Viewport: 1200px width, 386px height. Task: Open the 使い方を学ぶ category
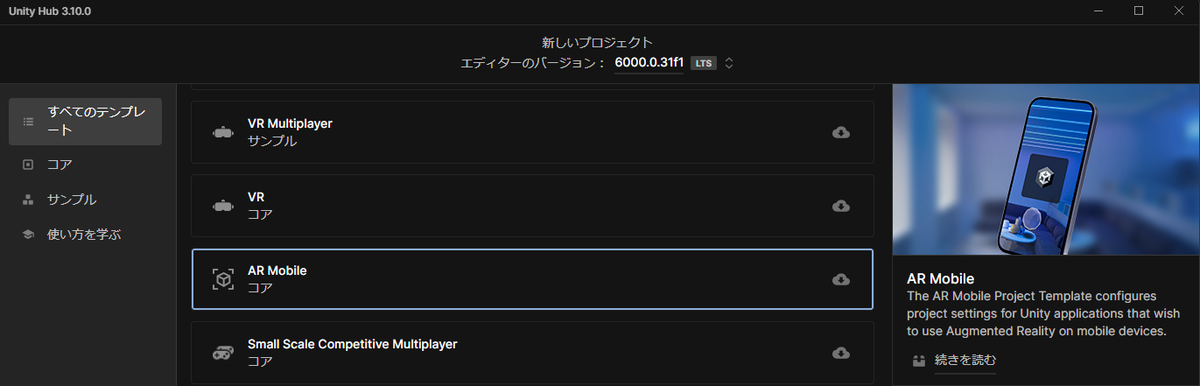pyautogui.click(x=85, y=234)
